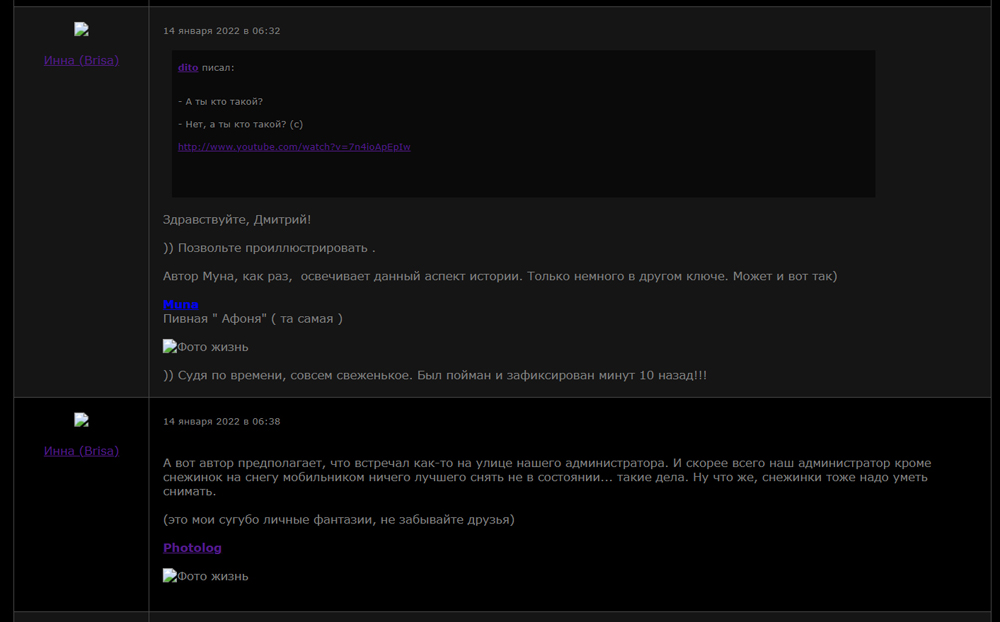
Task: Click the line "Позвольте проиллюстрировать"
Action: 270,247
